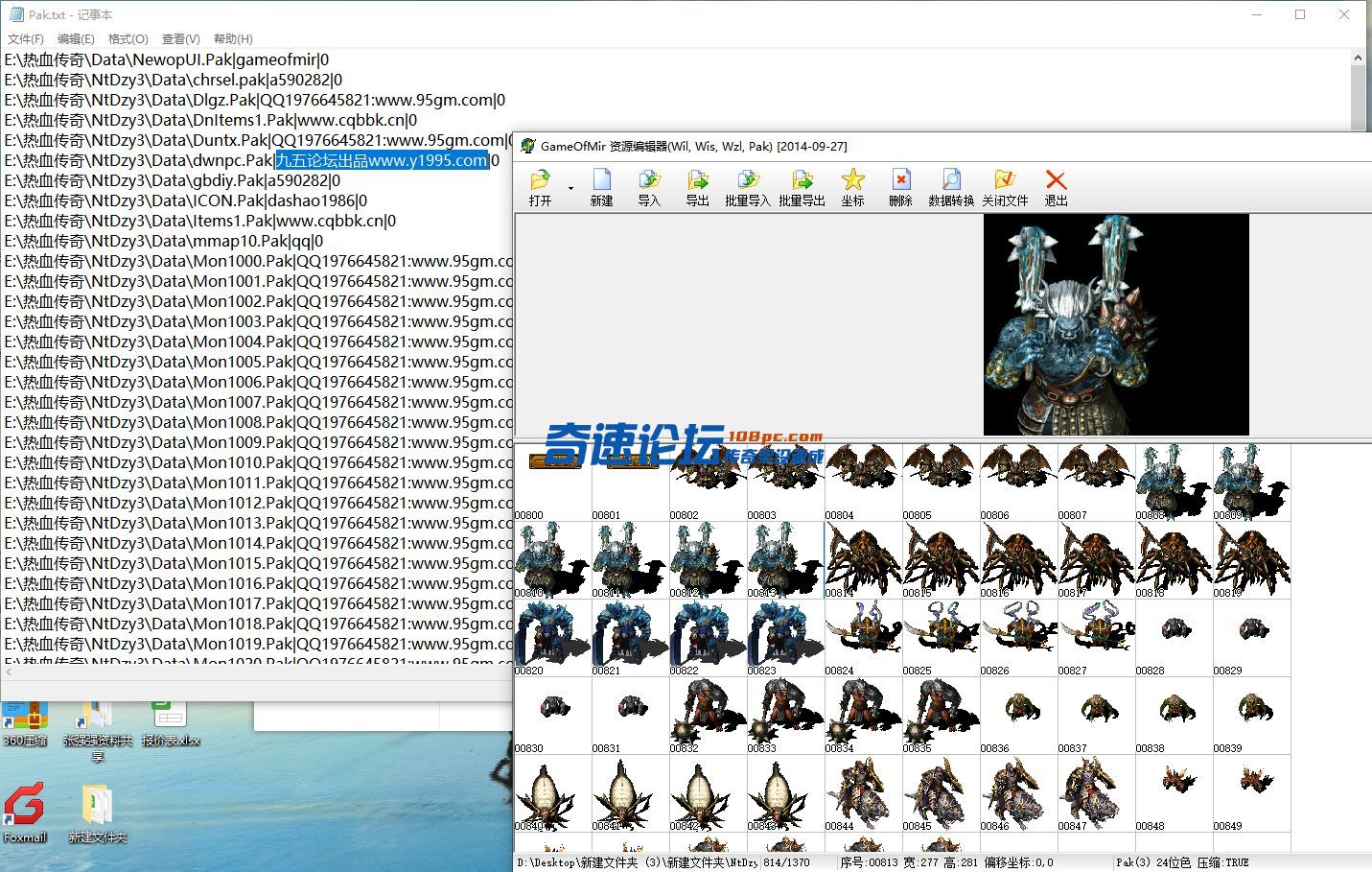The image size is (1372, 872).
Task: Click the Foxmail desktop icon
Action: [25, 813]
